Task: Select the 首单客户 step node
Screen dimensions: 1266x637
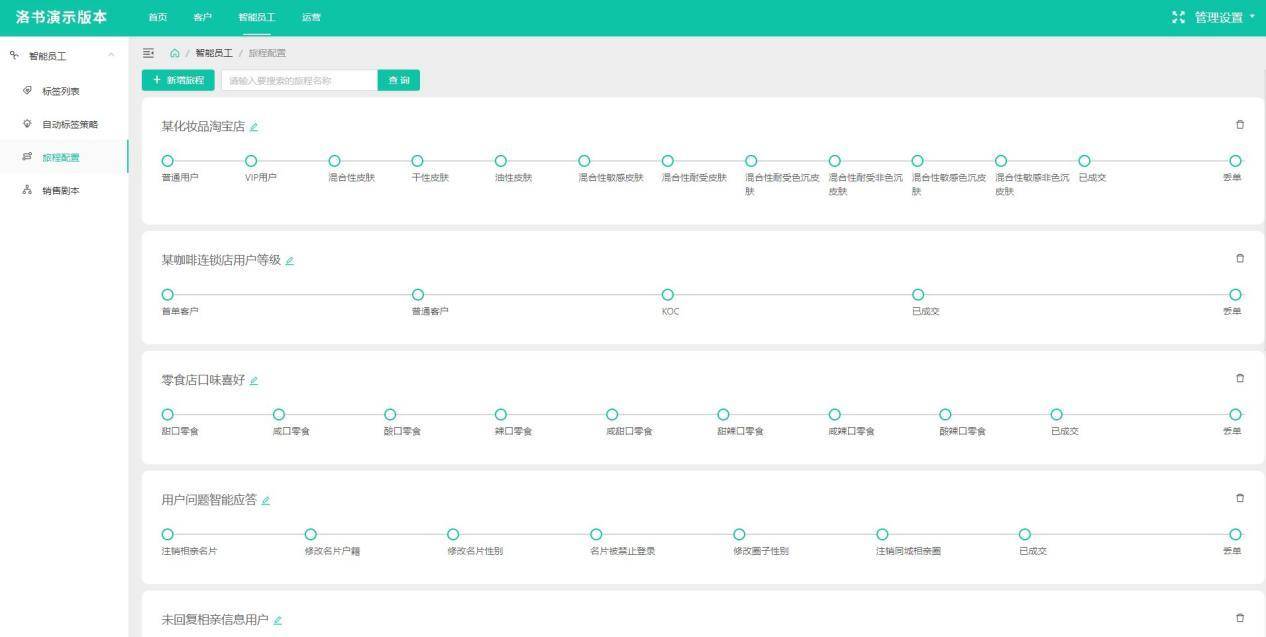Action: (x=168, y=295)
